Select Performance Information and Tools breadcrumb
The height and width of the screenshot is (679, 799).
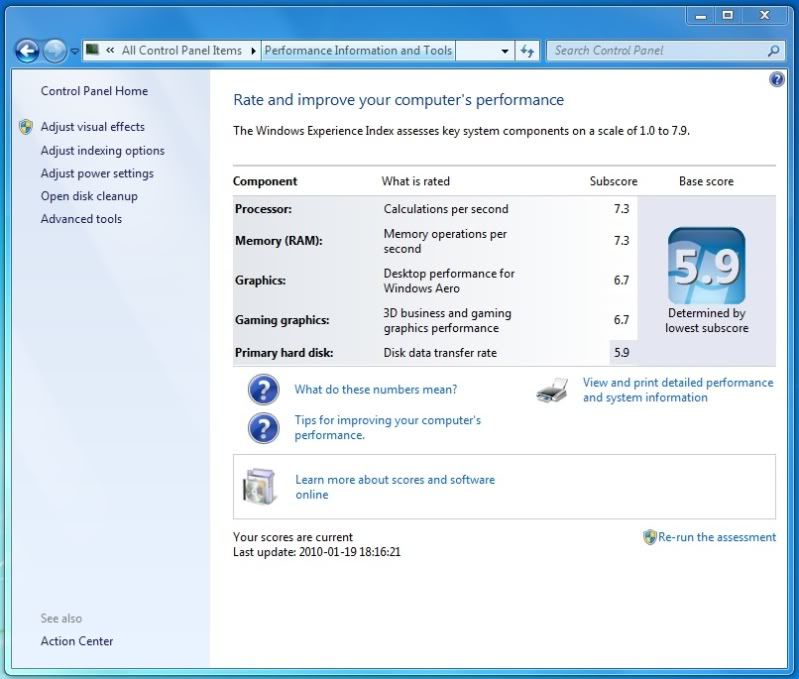[358, 50]
